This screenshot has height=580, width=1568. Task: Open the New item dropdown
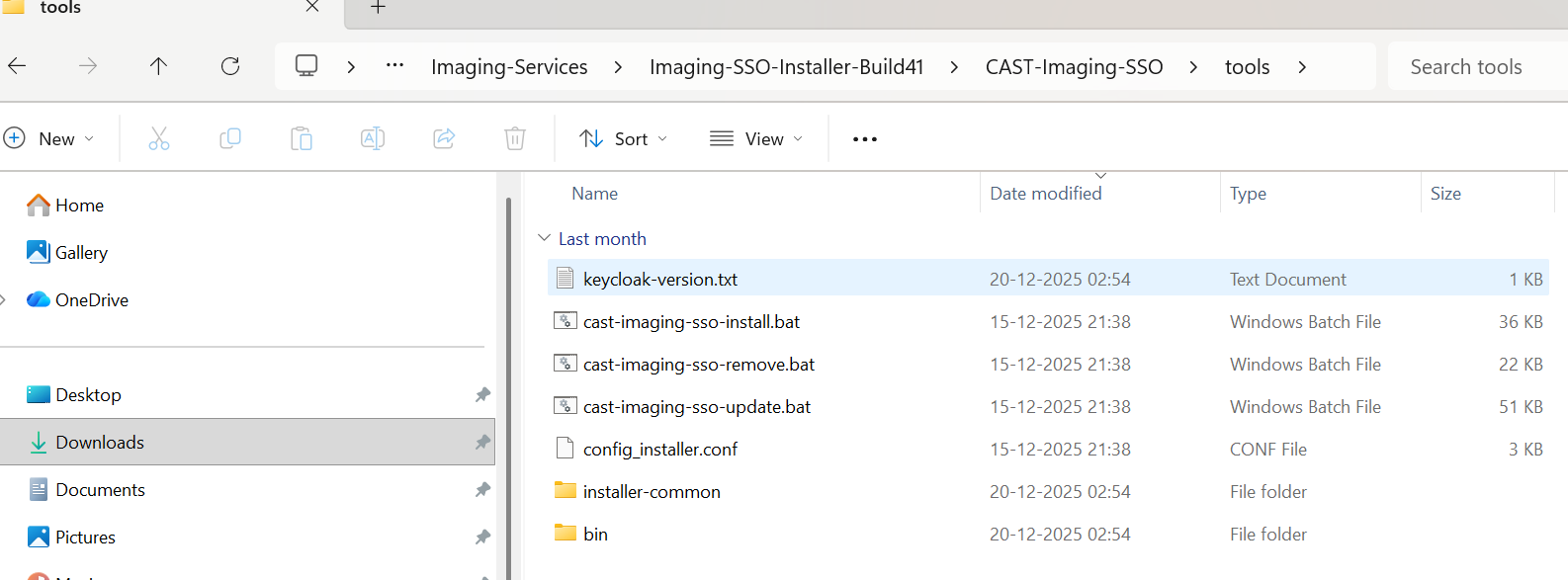pyautogui.click(x=49, y=139)
